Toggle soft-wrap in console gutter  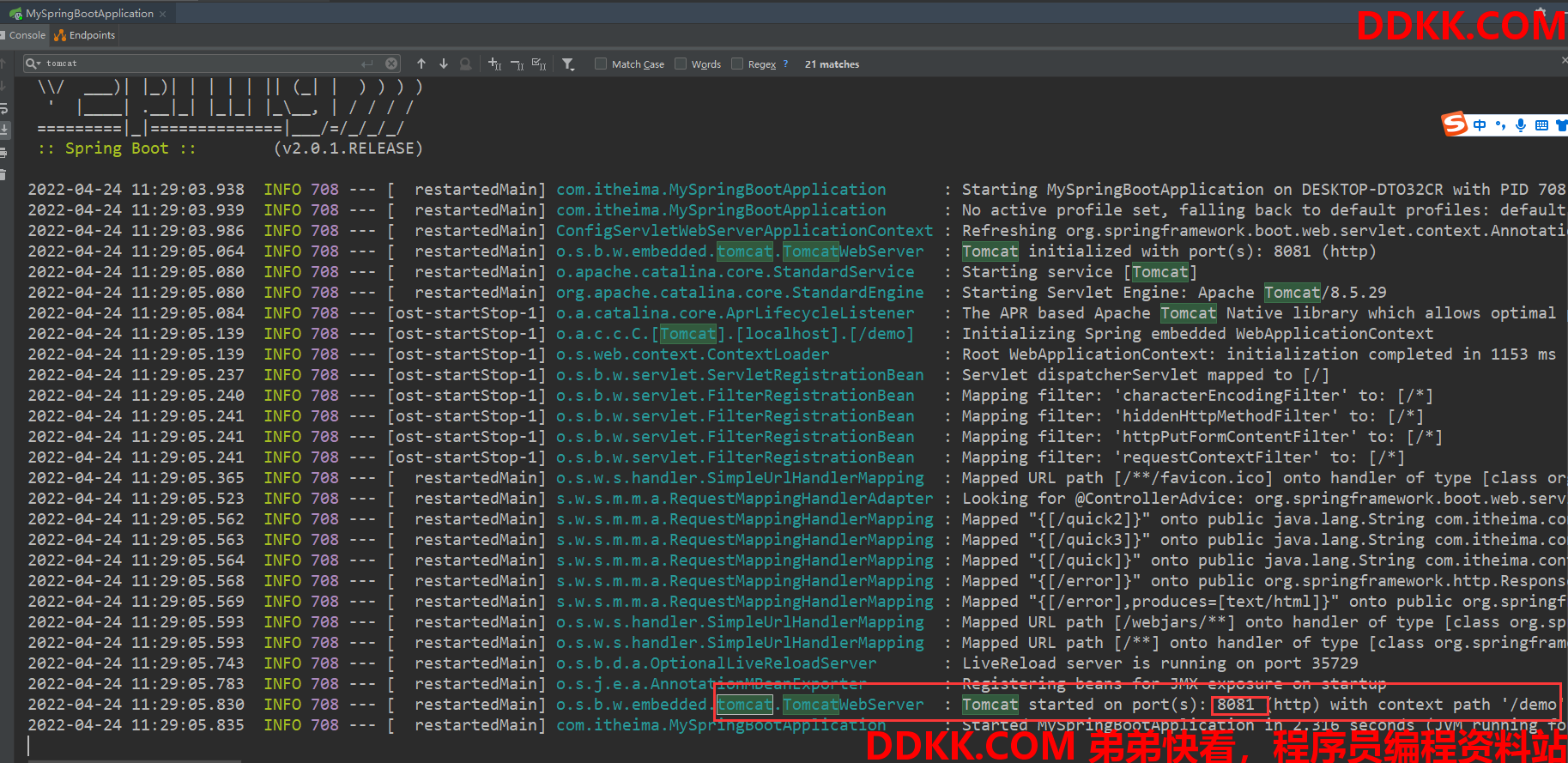point(3,108)
